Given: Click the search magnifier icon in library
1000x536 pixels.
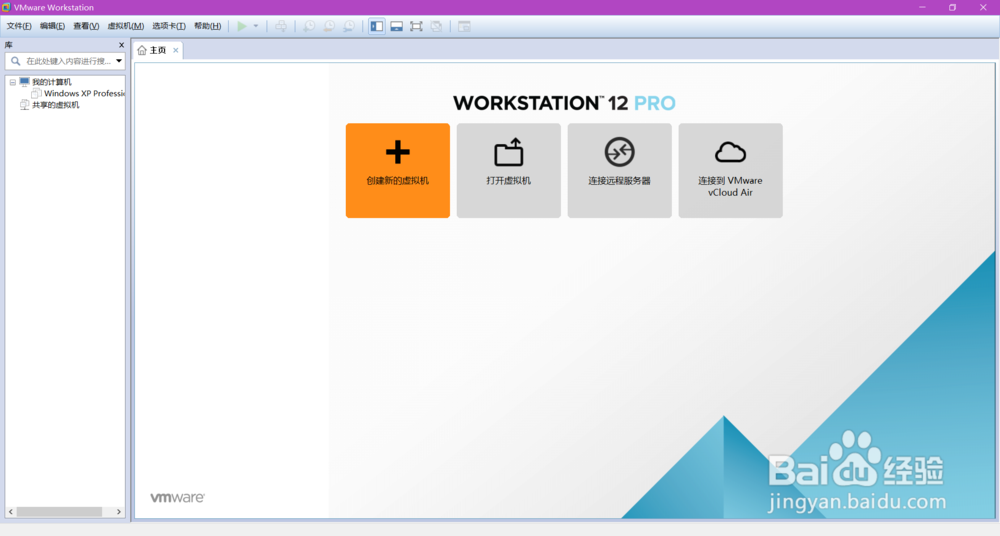Looking at the screenshot, I should tap(15, 61).
